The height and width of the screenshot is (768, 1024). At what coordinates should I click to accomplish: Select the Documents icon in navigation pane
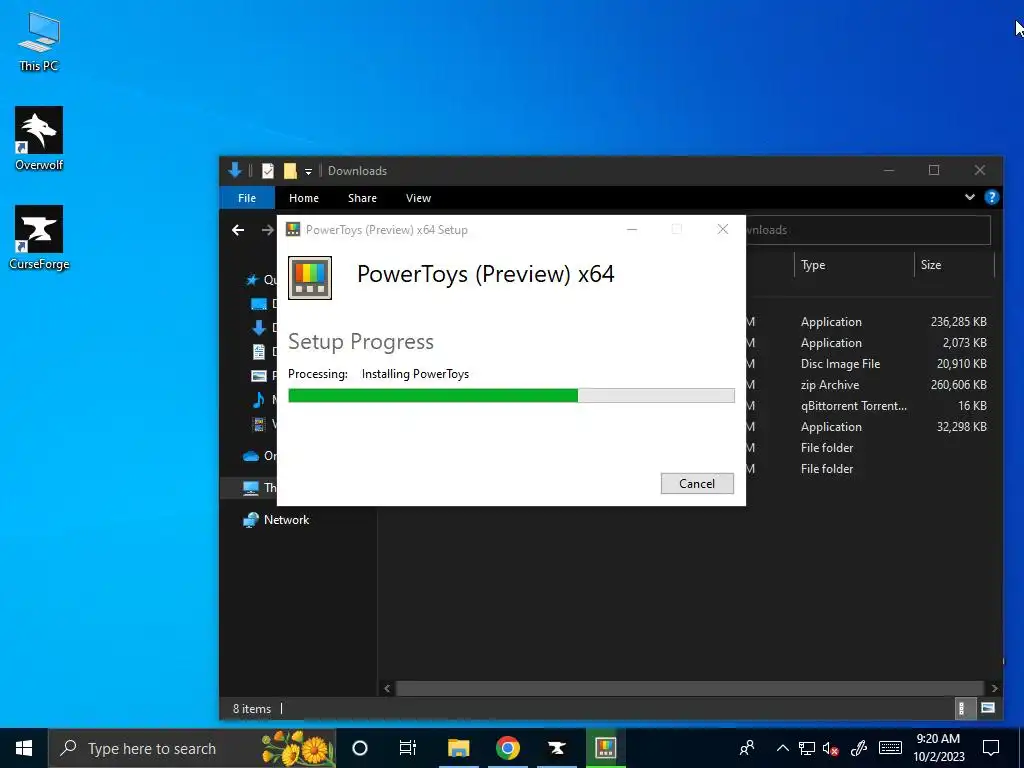tap(259, 351)
